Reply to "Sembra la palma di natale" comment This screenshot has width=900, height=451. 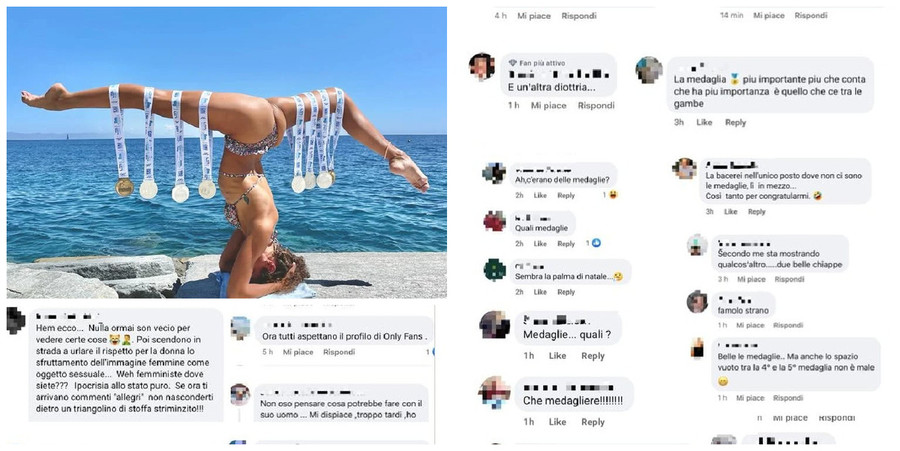(x=566, y=292)
